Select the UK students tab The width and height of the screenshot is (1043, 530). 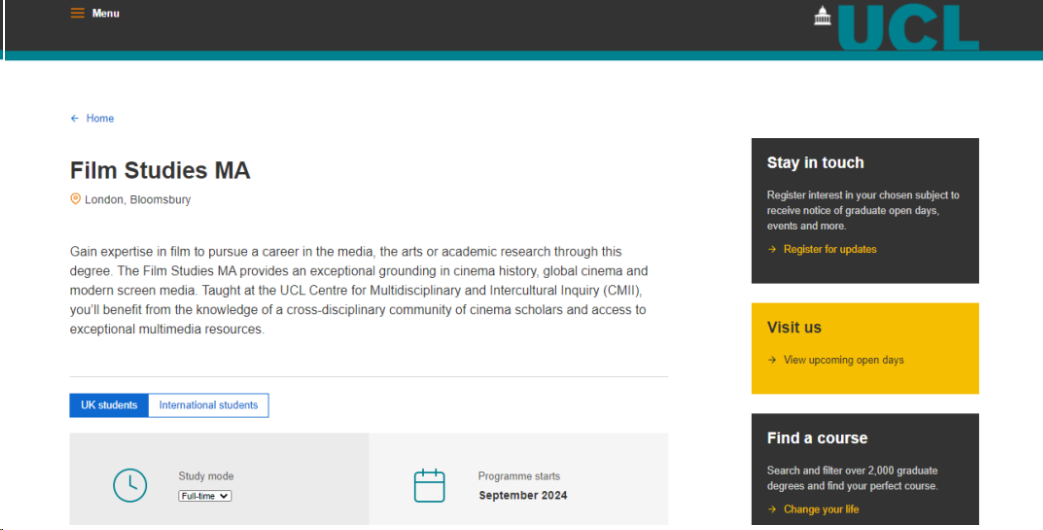[109, 405]
